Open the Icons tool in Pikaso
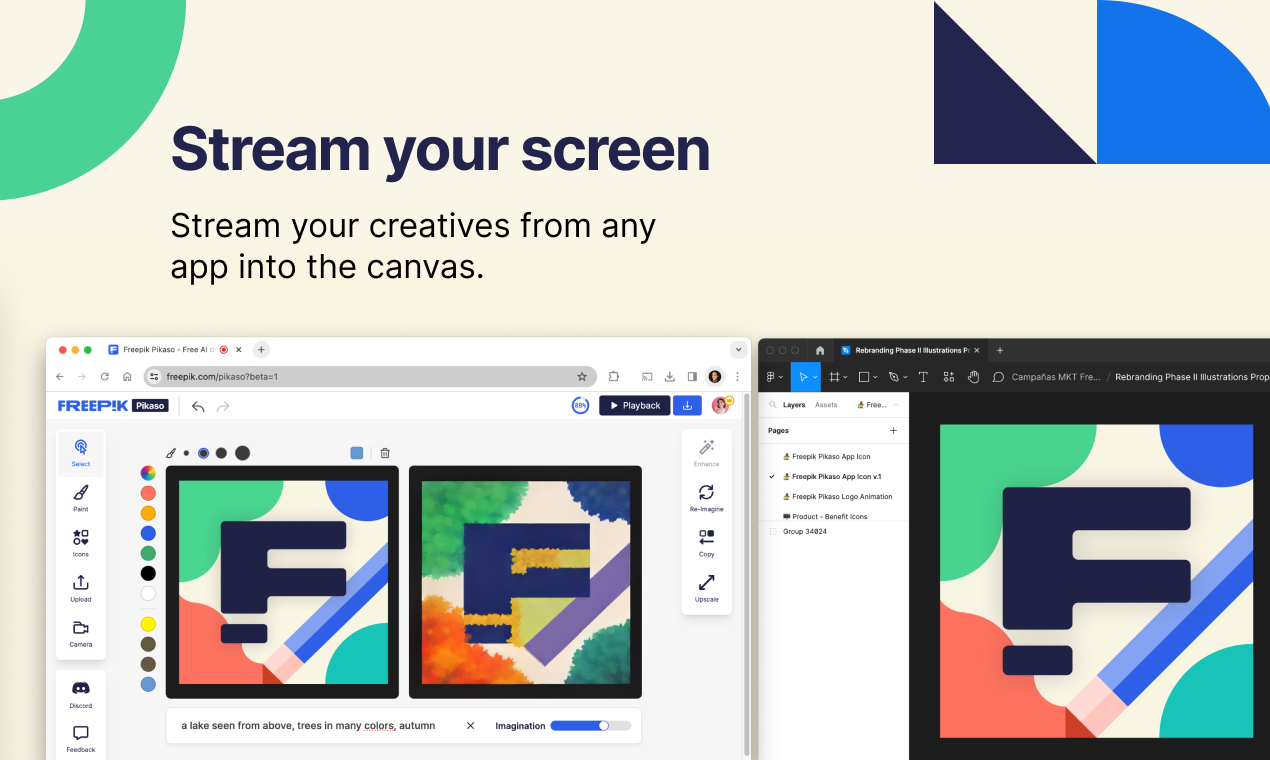Image resolution: width=1270 pixels, height=760 pixels. coord(81,542)
